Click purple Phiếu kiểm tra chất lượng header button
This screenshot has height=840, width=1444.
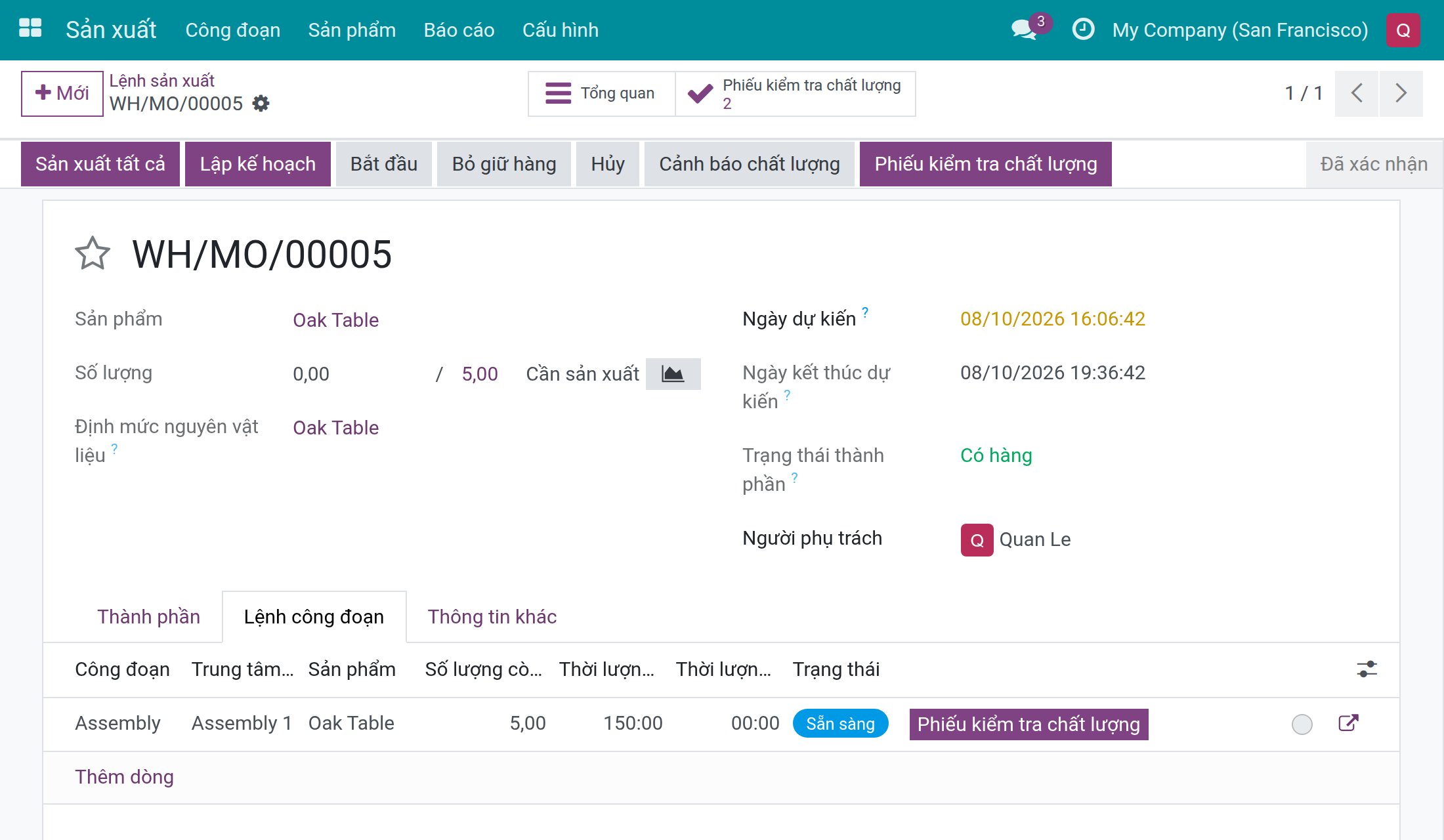pos(986,164)
